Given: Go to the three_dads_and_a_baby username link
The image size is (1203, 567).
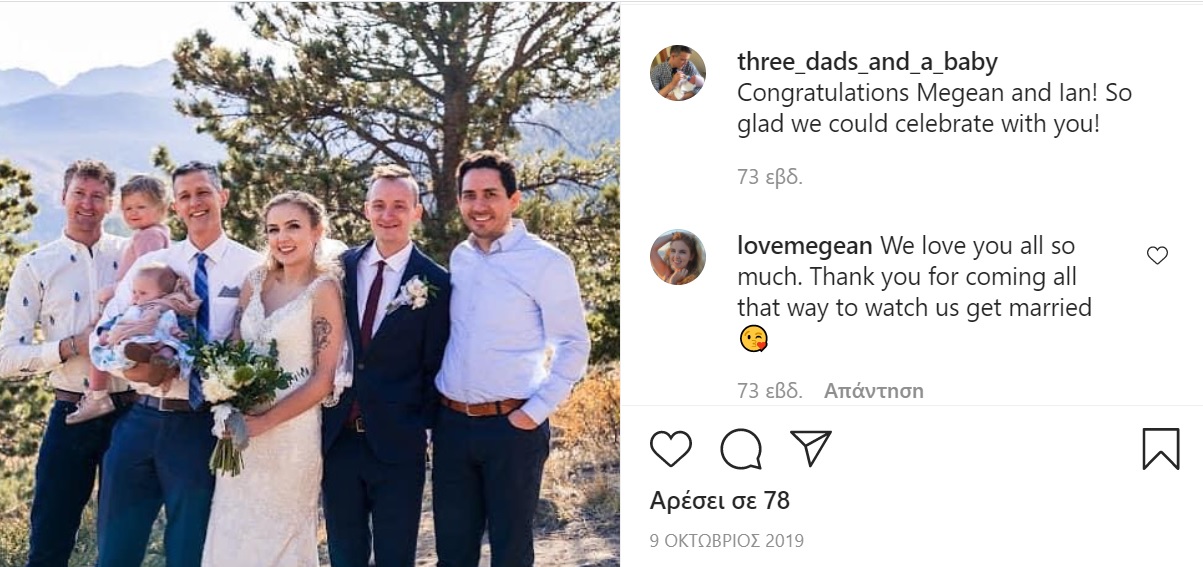Looking at the screenshot, I should 867,62.
